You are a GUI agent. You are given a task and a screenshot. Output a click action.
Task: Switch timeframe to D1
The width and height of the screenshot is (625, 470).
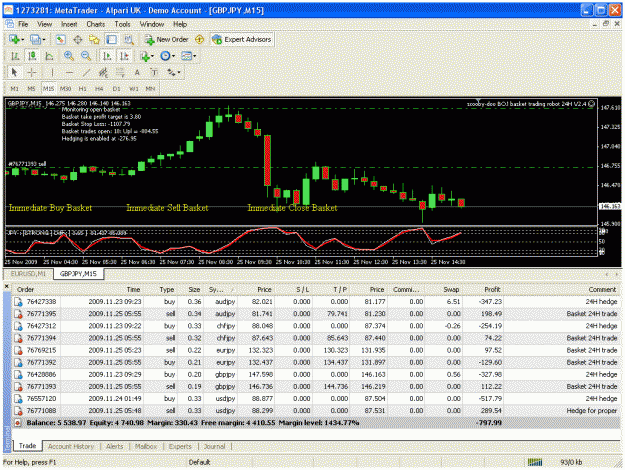tap(116, 88)
